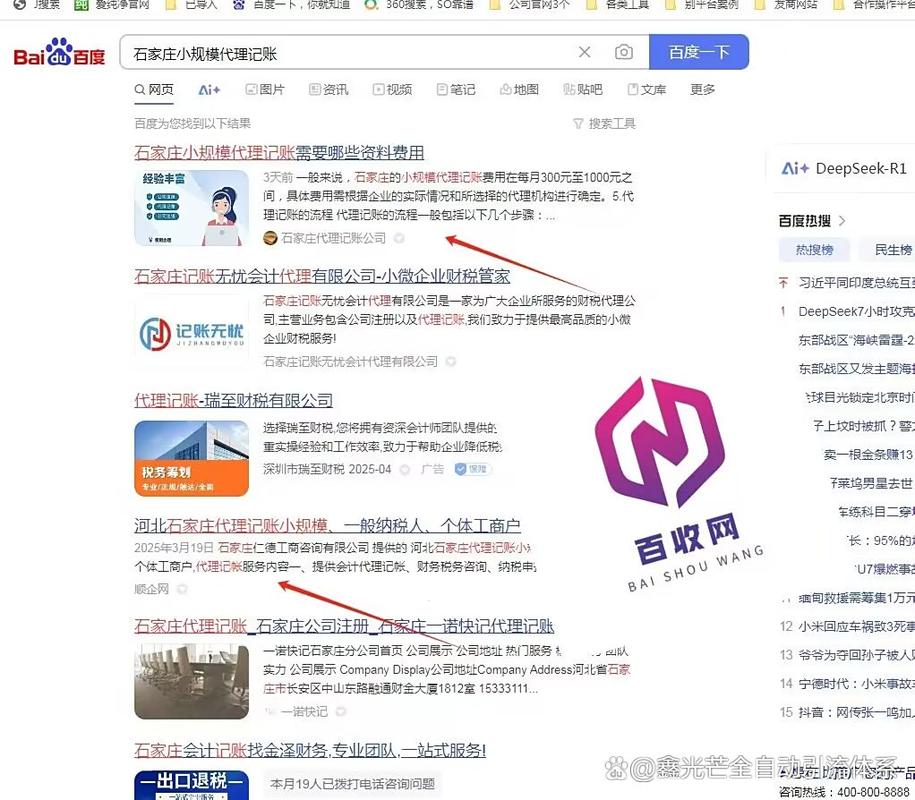Open source link 顺企网
The width and height of the screenshot is (915, 800).
tap(151, 589)
